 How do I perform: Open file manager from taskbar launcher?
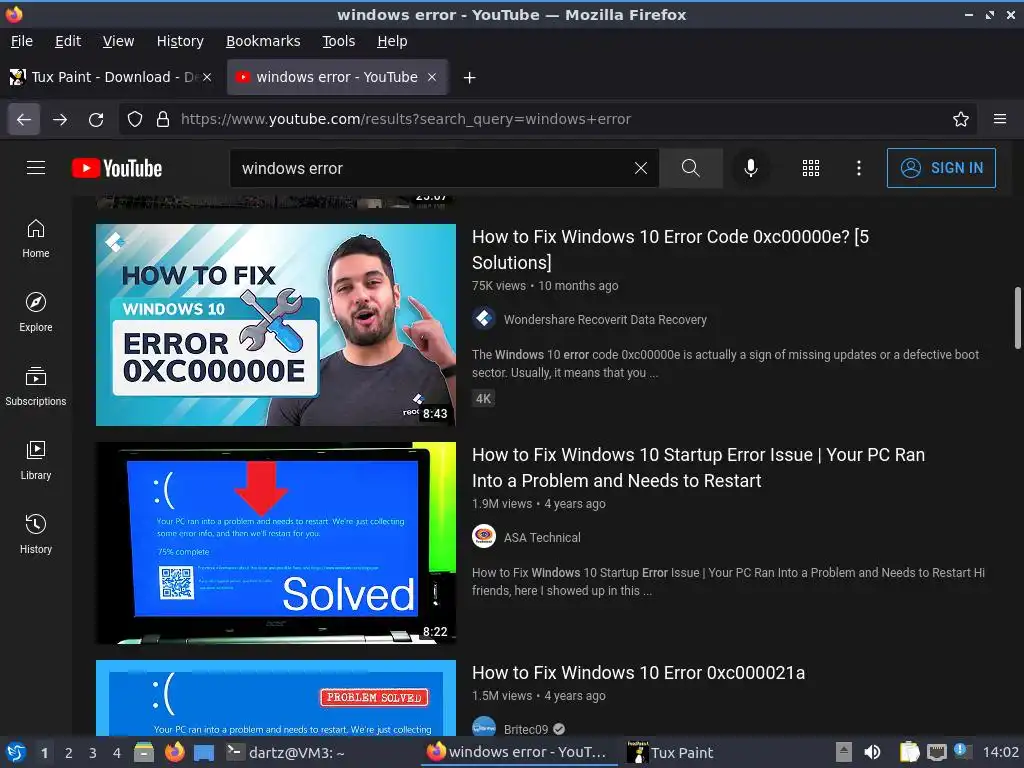(x=144, y=752)
